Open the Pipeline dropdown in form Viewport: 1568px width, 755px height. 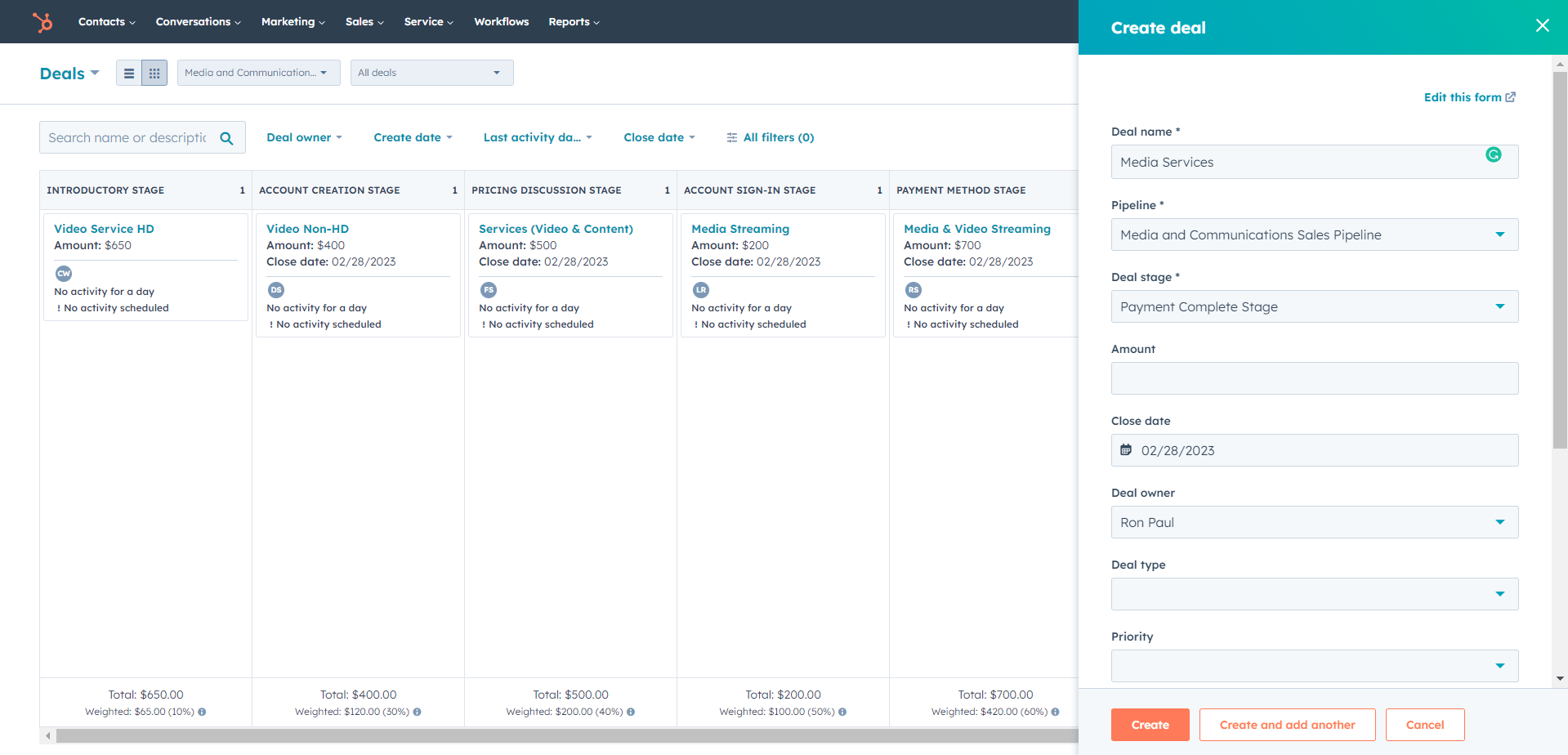point(1315,235)
